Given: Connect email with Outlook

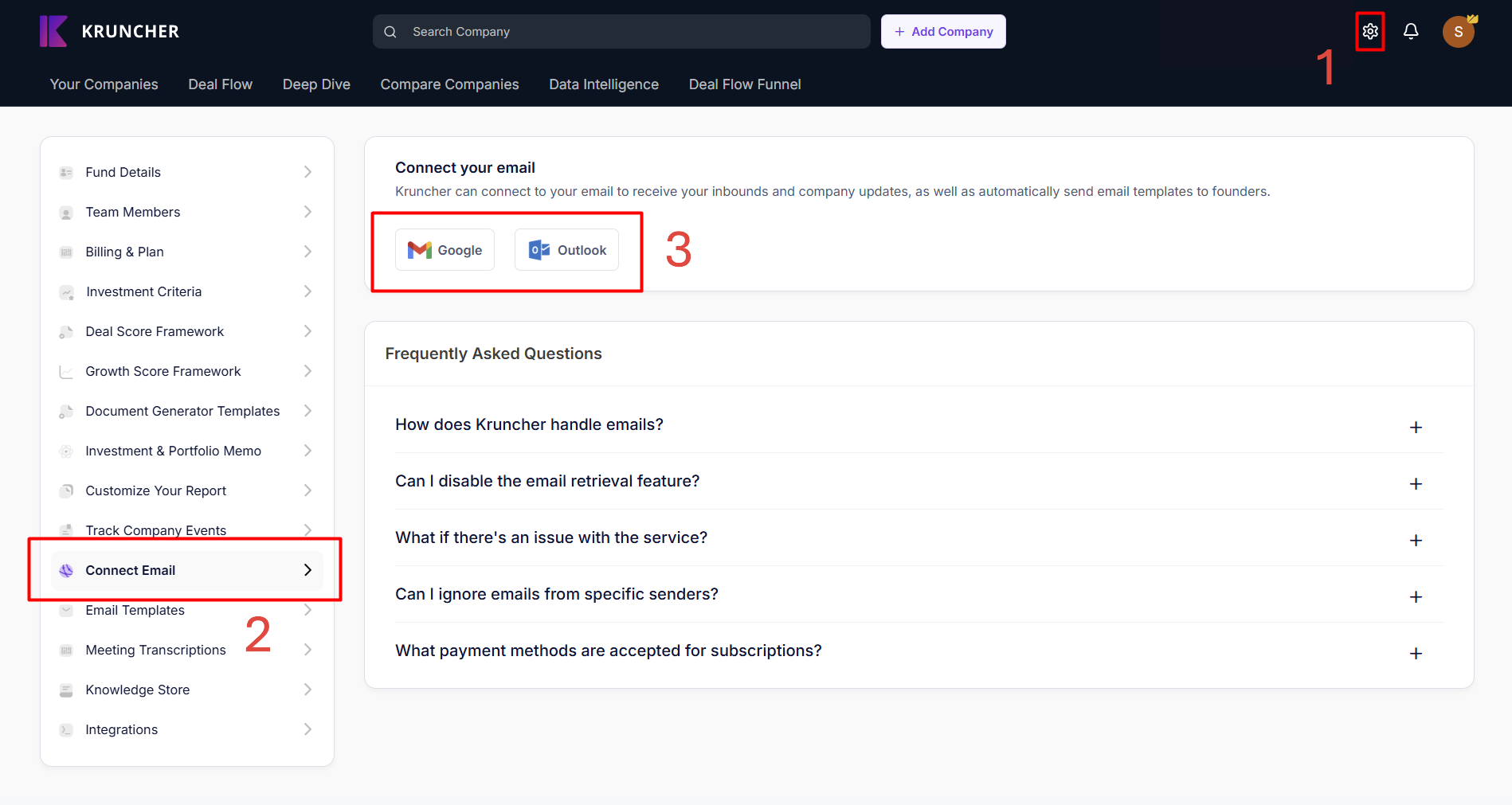Looking at the screenshot, I should tap(566, 250).
